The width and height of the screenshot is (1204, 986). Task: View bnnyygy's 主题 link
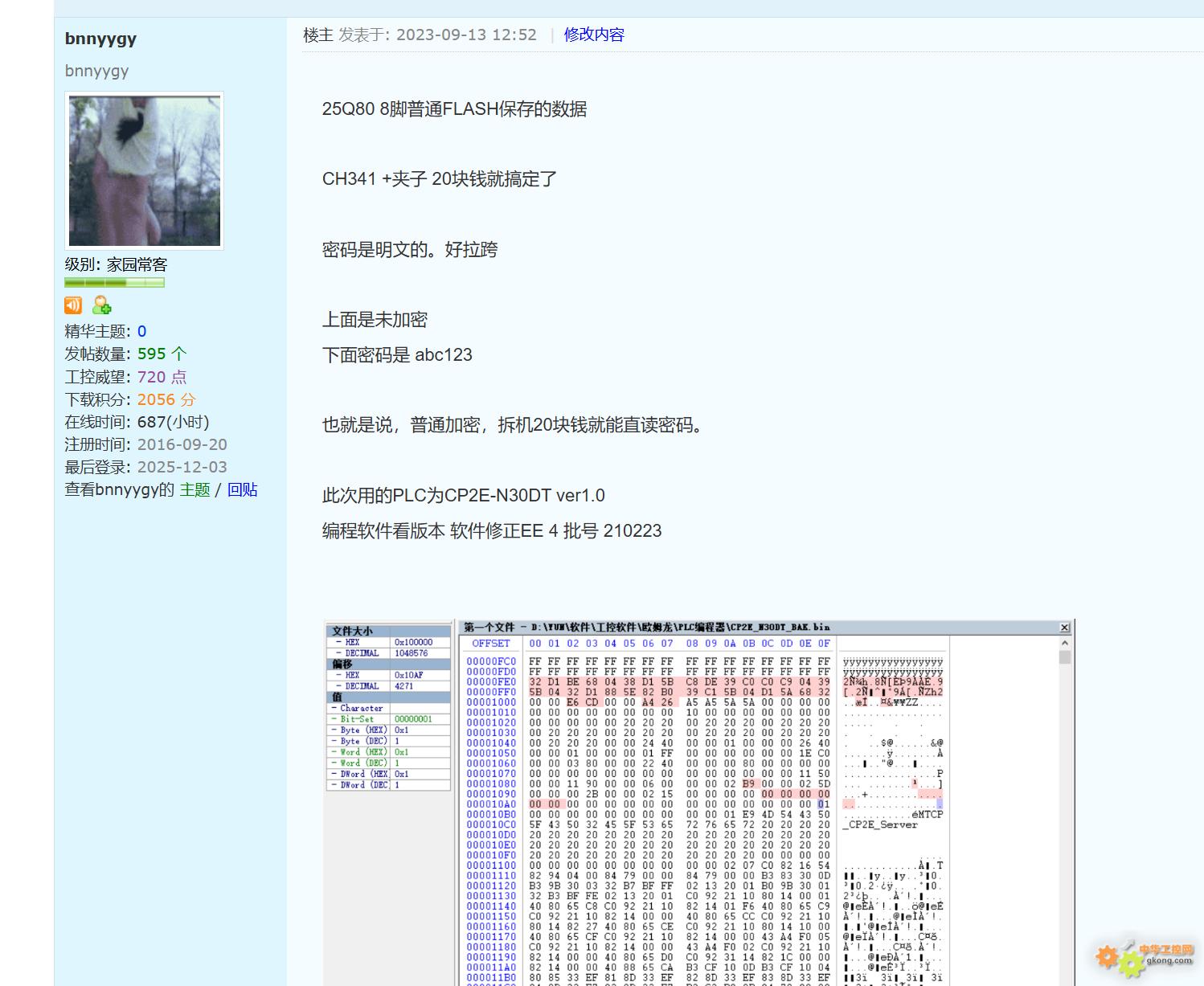click(x=195, y=489)
